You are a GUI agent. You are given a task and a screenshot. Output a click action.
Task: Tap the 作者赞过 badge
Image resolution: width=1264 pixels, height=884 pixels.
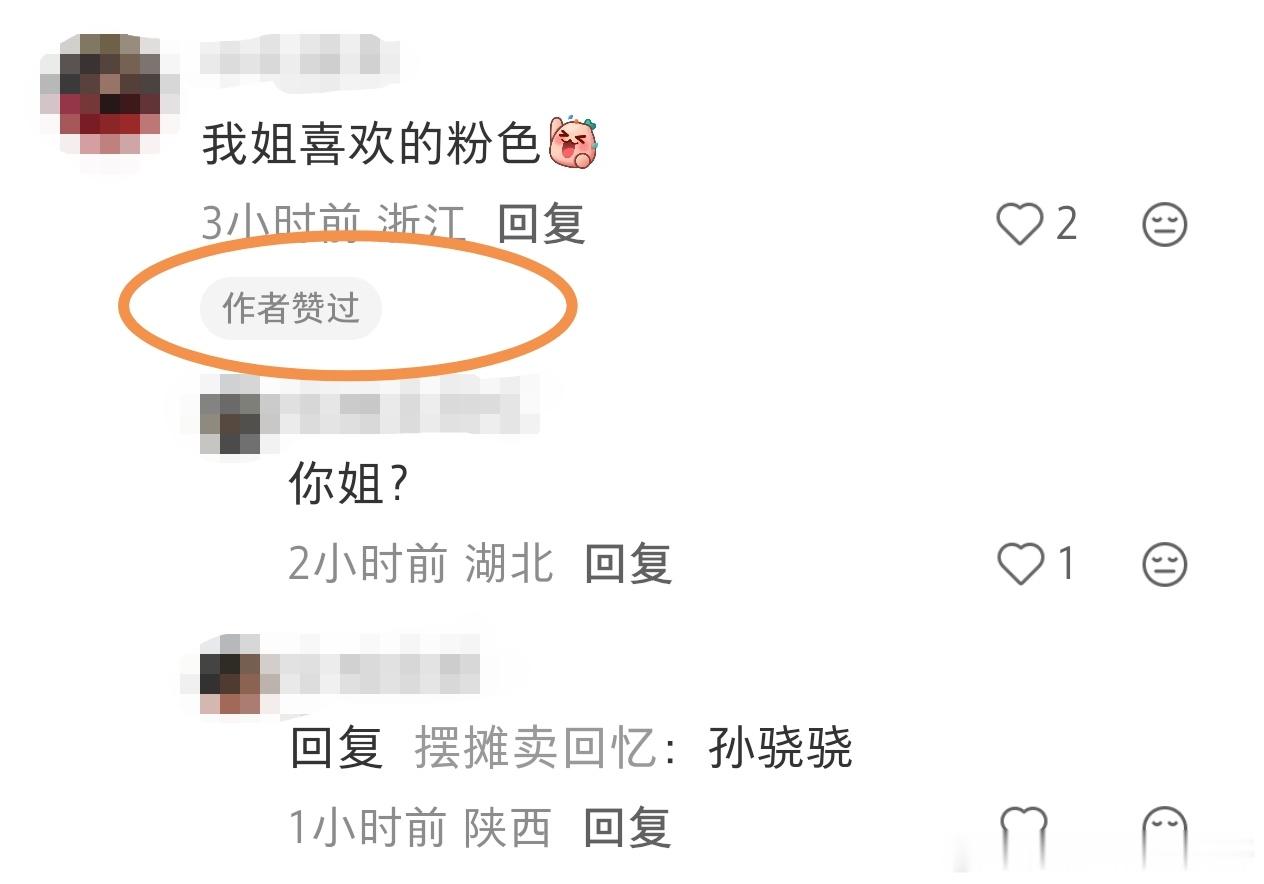click(291, 309)
